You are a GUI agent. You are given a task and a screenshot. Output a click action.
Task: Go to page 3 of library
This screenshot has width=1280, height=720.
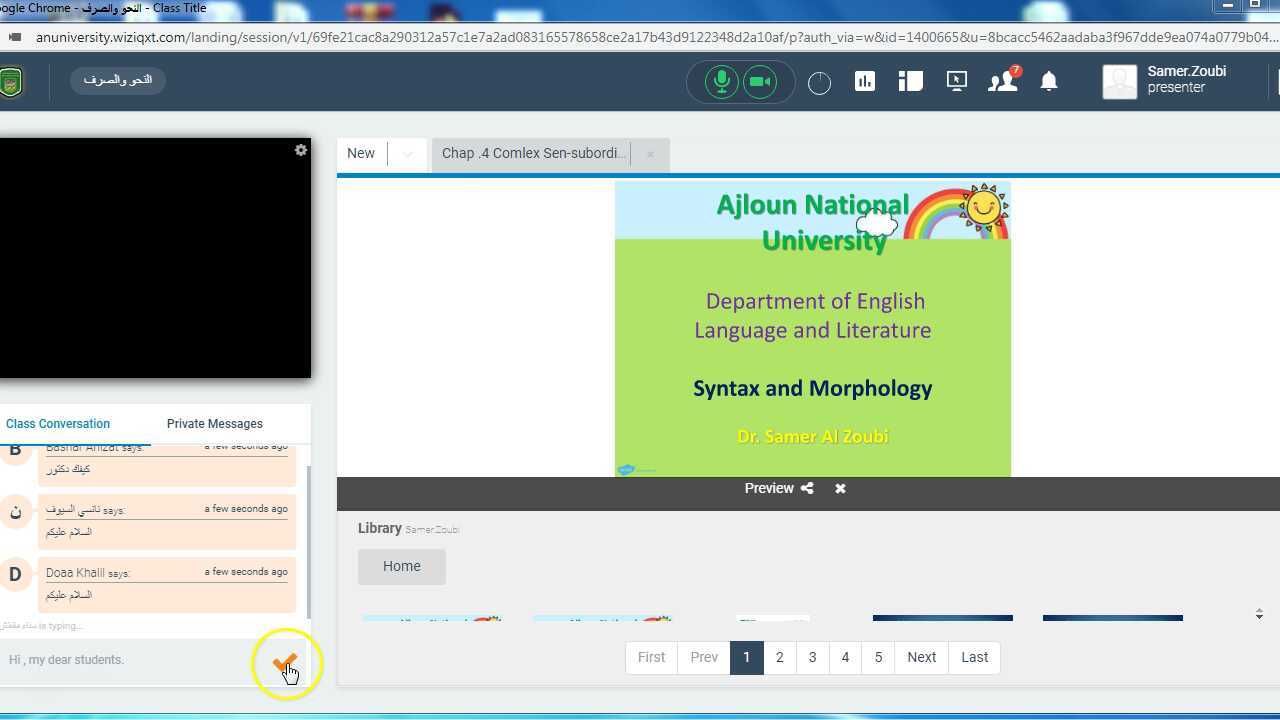(x=812, y=657)
